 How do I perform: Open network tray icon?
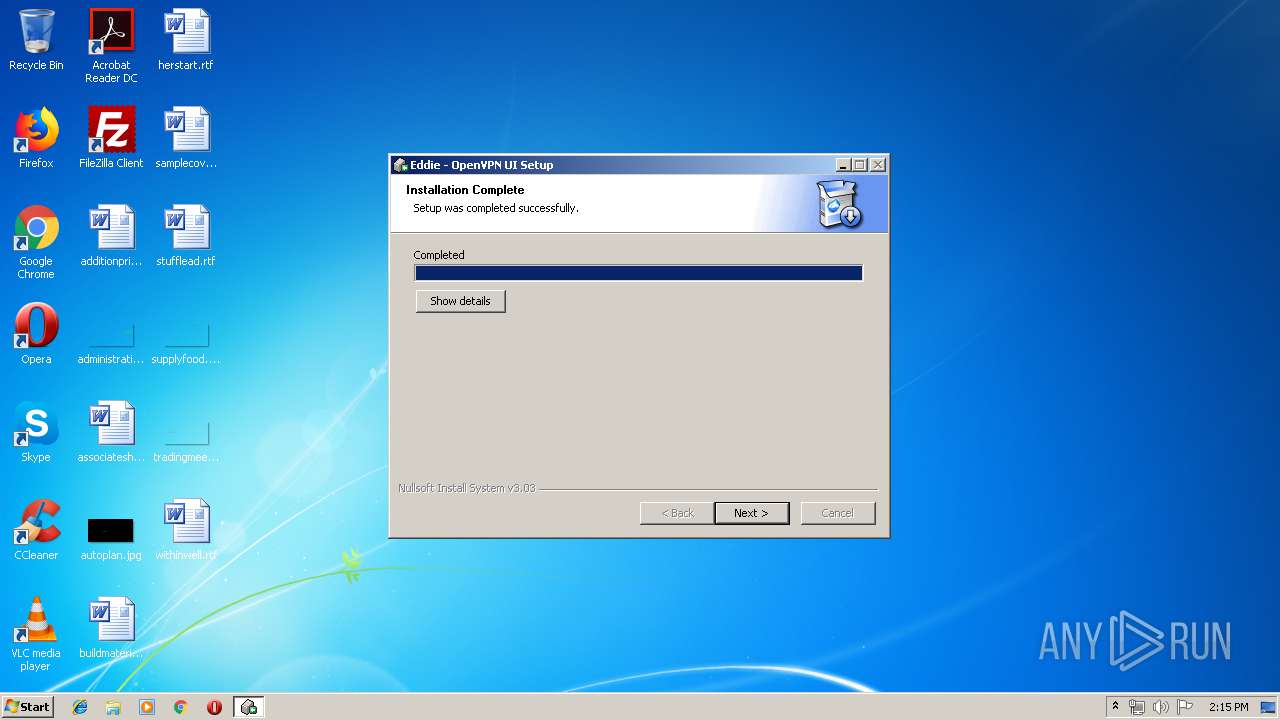pyautogui.click(x=1137, y=707)
